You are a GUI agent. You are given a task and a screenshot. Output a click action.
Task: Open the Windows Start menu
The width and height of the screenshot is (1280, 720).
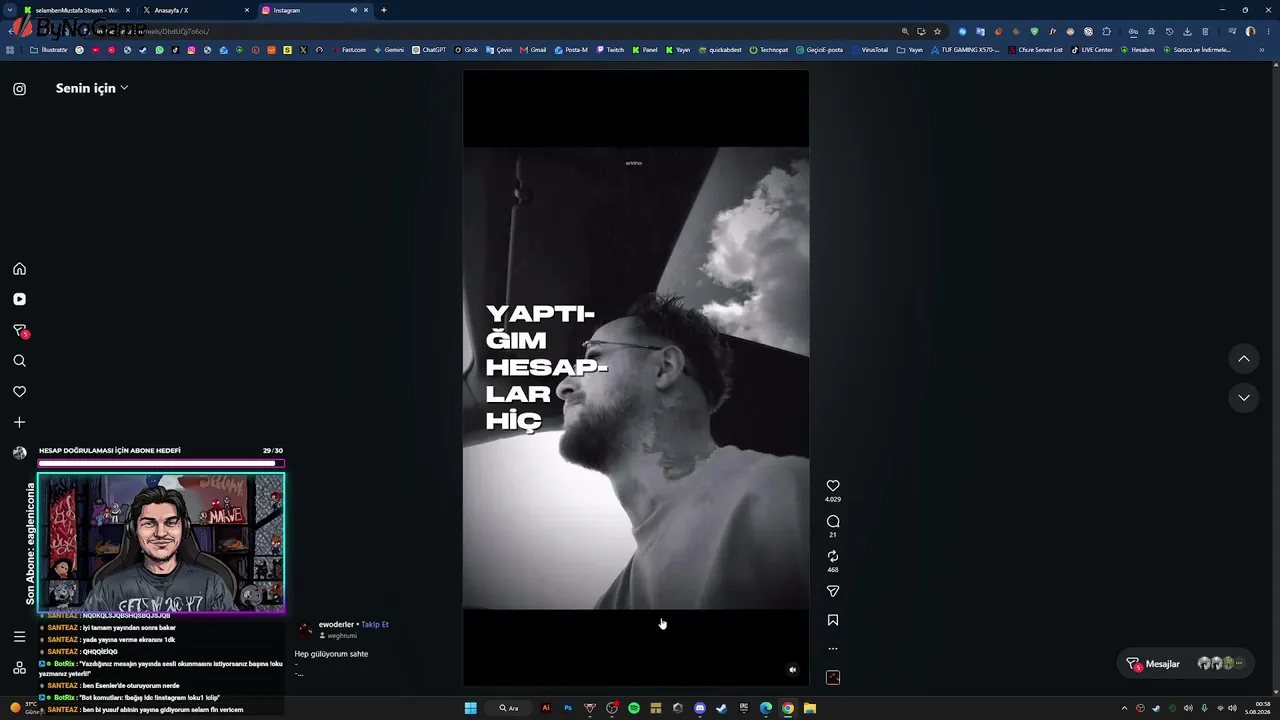(x=470, y=708)
